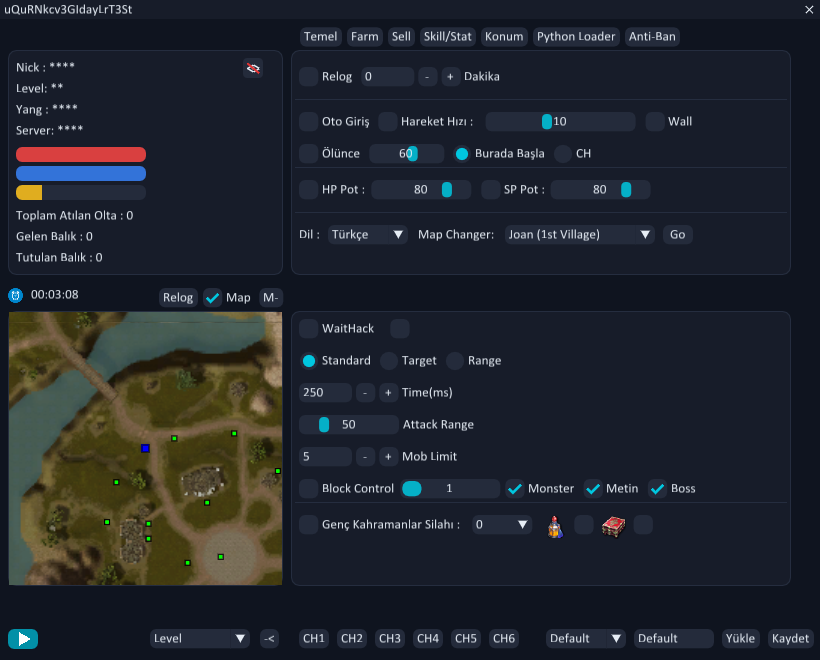Screen dimensions: 820x660
Task: Click the red spellbook item icon
Action: click(x=613, y=526)
